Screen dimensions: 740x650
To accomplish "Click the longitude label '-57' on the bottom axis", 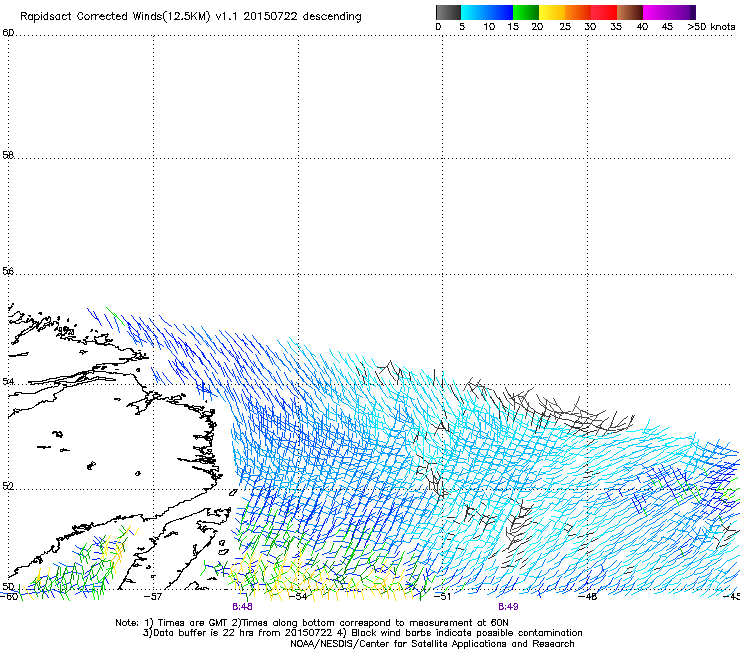I will pos(153,597).
